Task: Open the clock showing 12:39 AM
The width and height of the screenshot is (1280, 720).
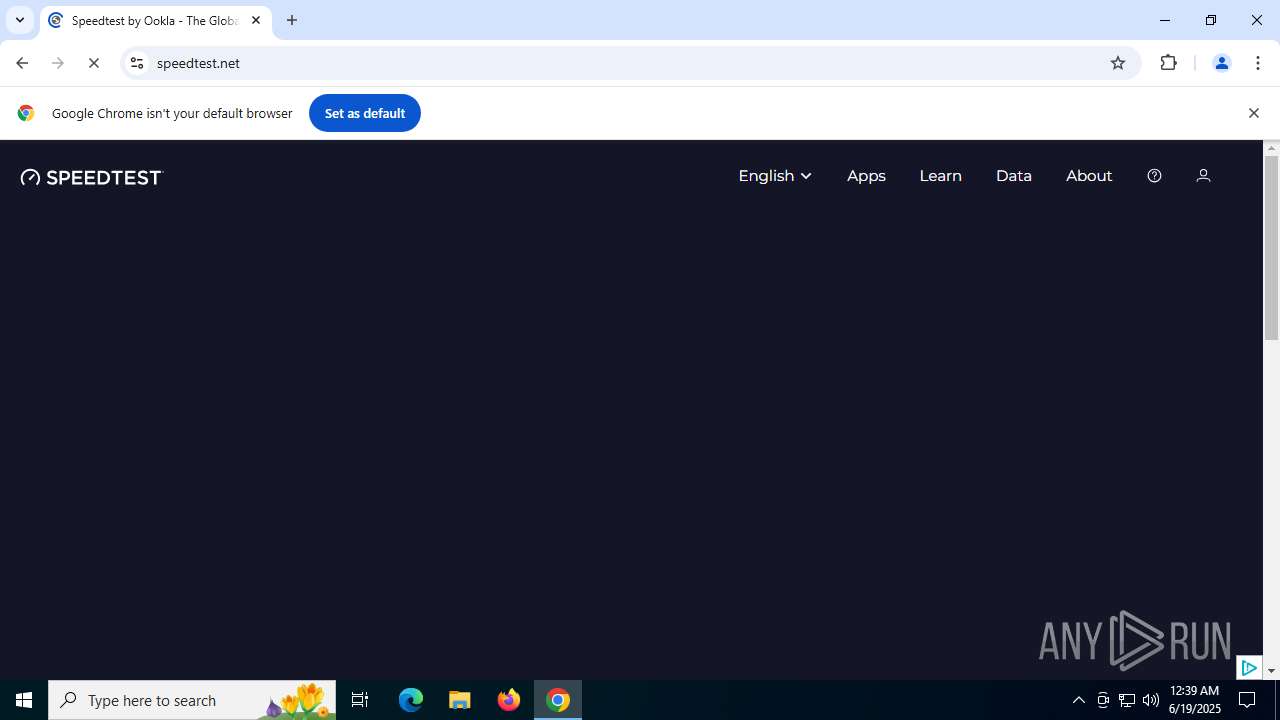Action: pos(1194,700)
